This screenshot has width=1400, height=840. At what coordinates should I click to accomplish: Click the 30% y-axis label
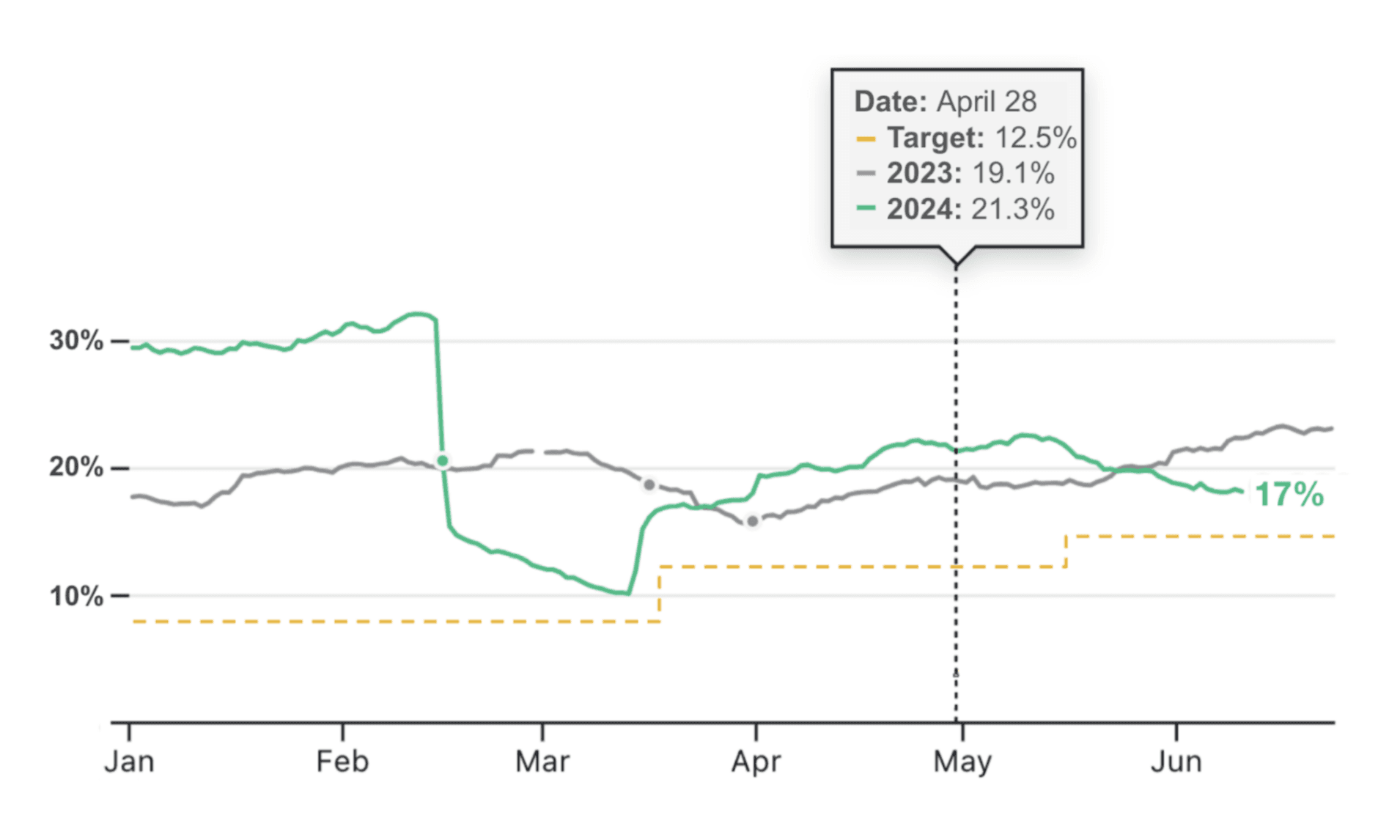pos(76,341)
